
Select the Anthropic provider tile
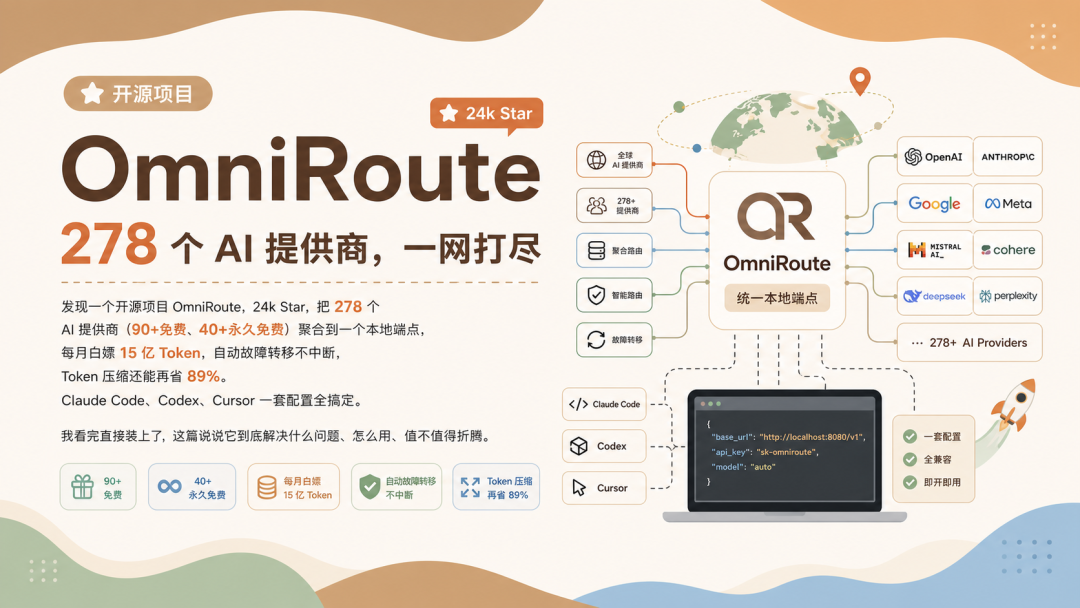1008,156
